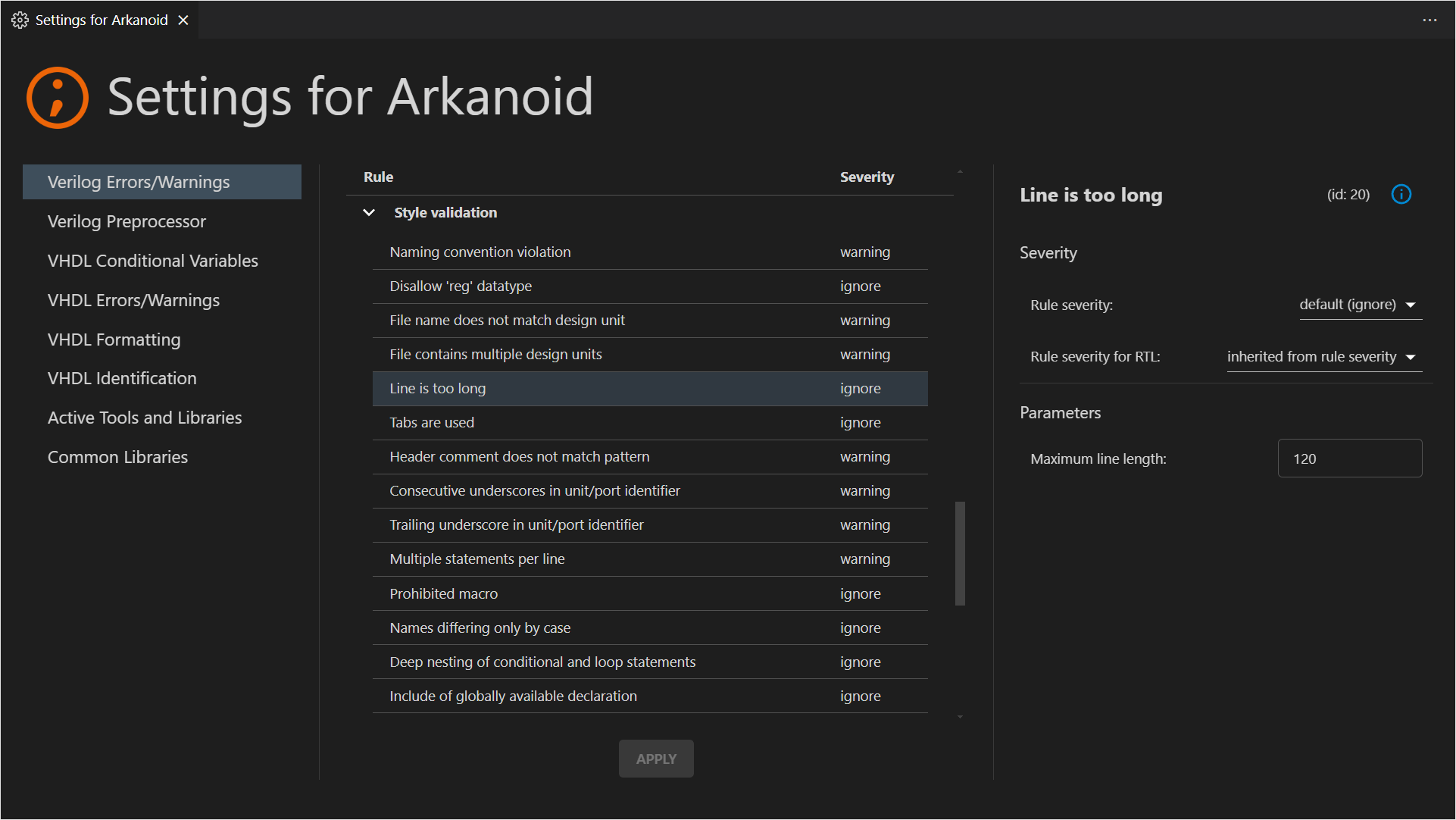Go to Common Libraries section

[117, 457]
